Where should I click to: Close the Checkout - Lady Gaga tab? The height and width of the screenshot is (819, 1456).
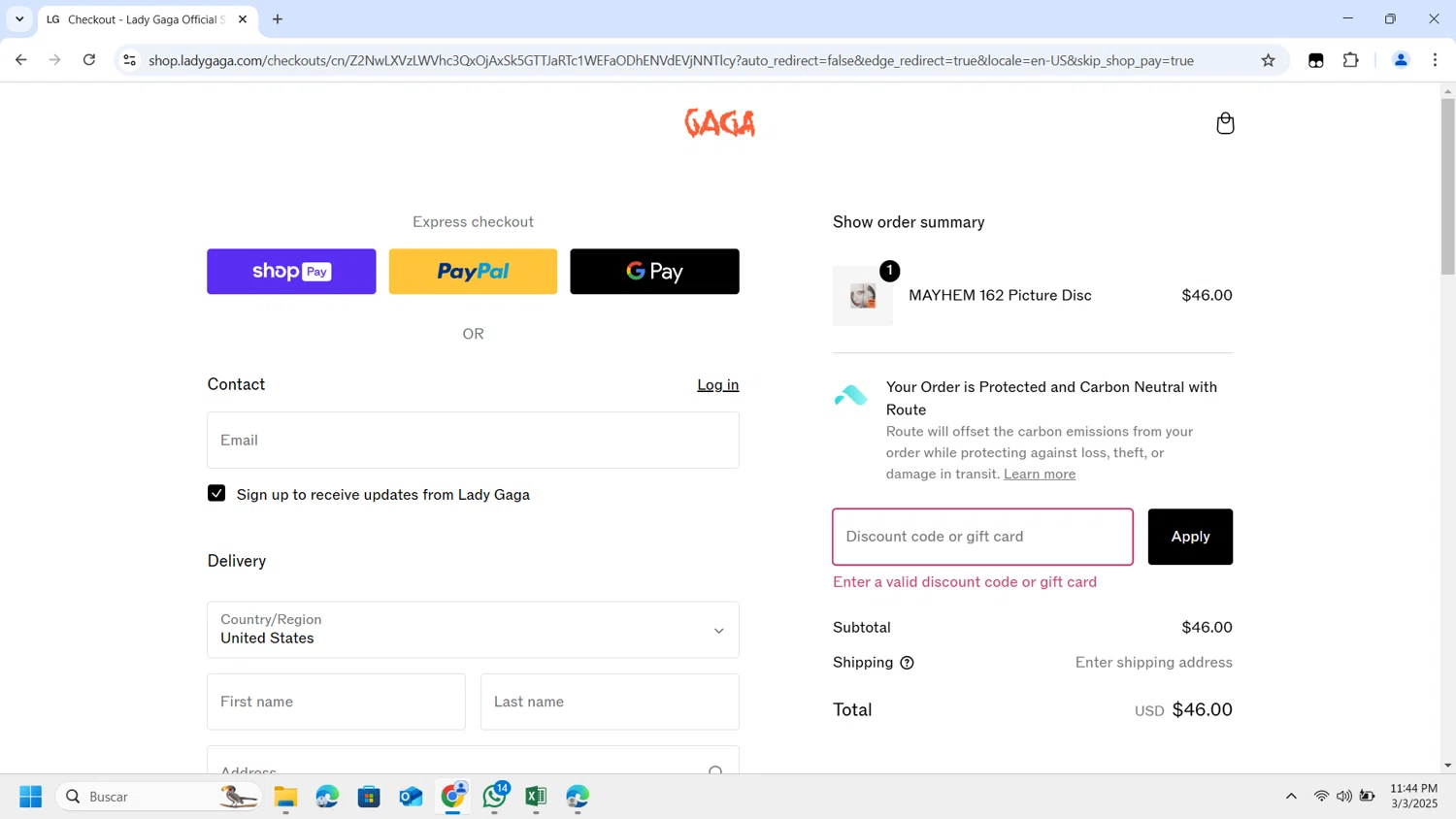pos(243,19)
